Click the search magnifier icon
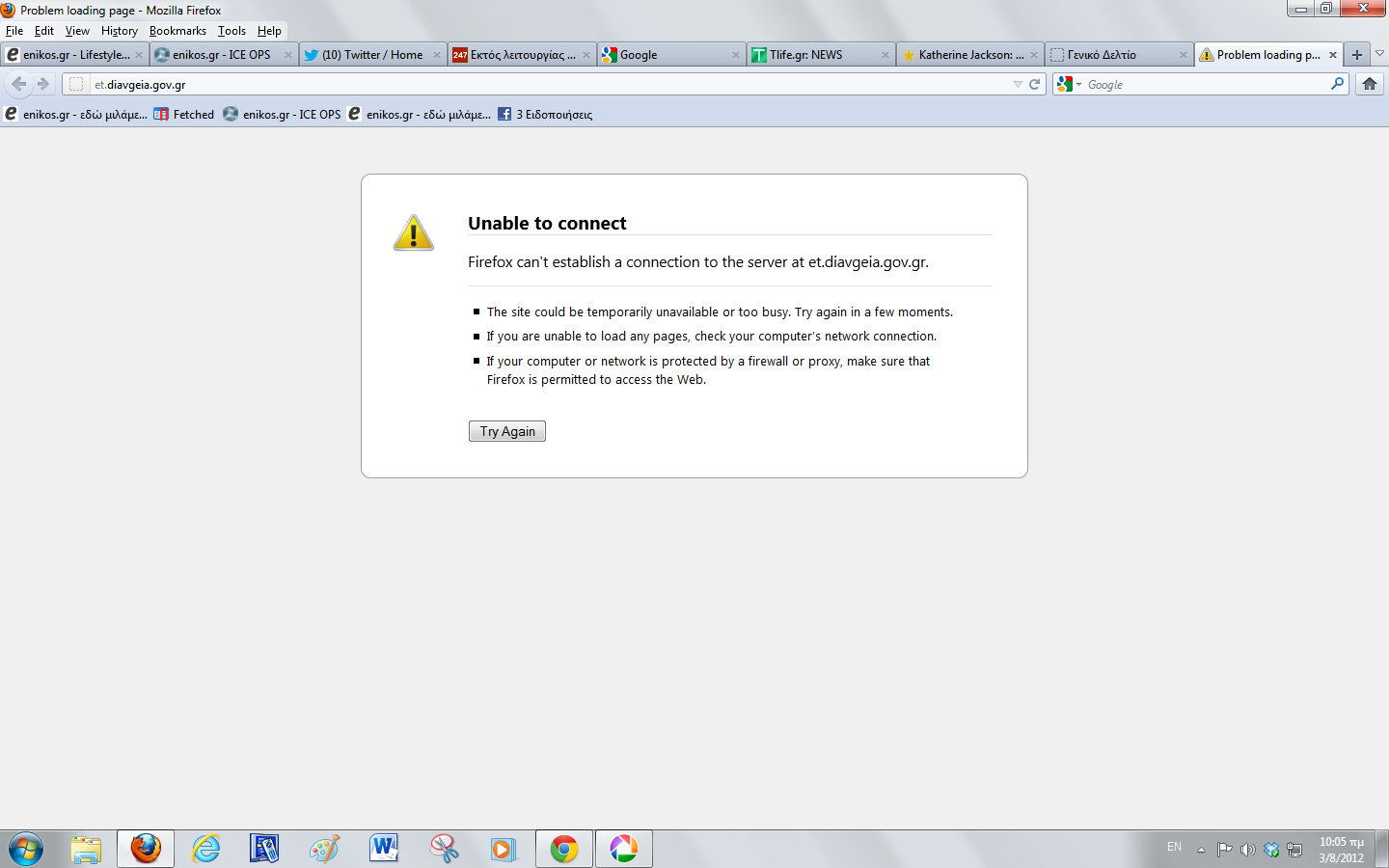Image resolution: width=1389 pixels, height=868 pixels. coord(1337,84)
